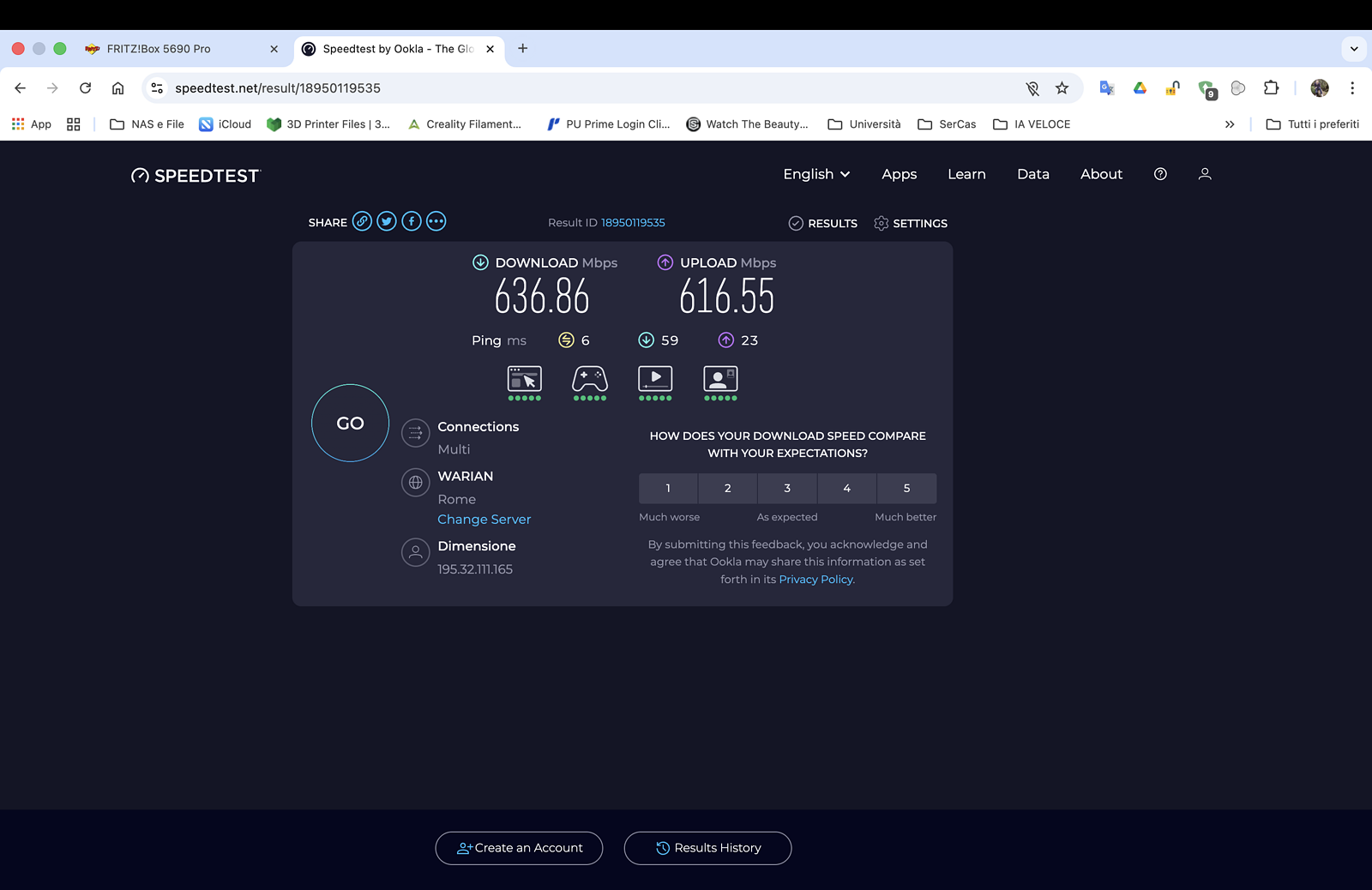This screenshot has height=890, width=1372.
Task: Open the iCloud bookmark
Action: 226,124
